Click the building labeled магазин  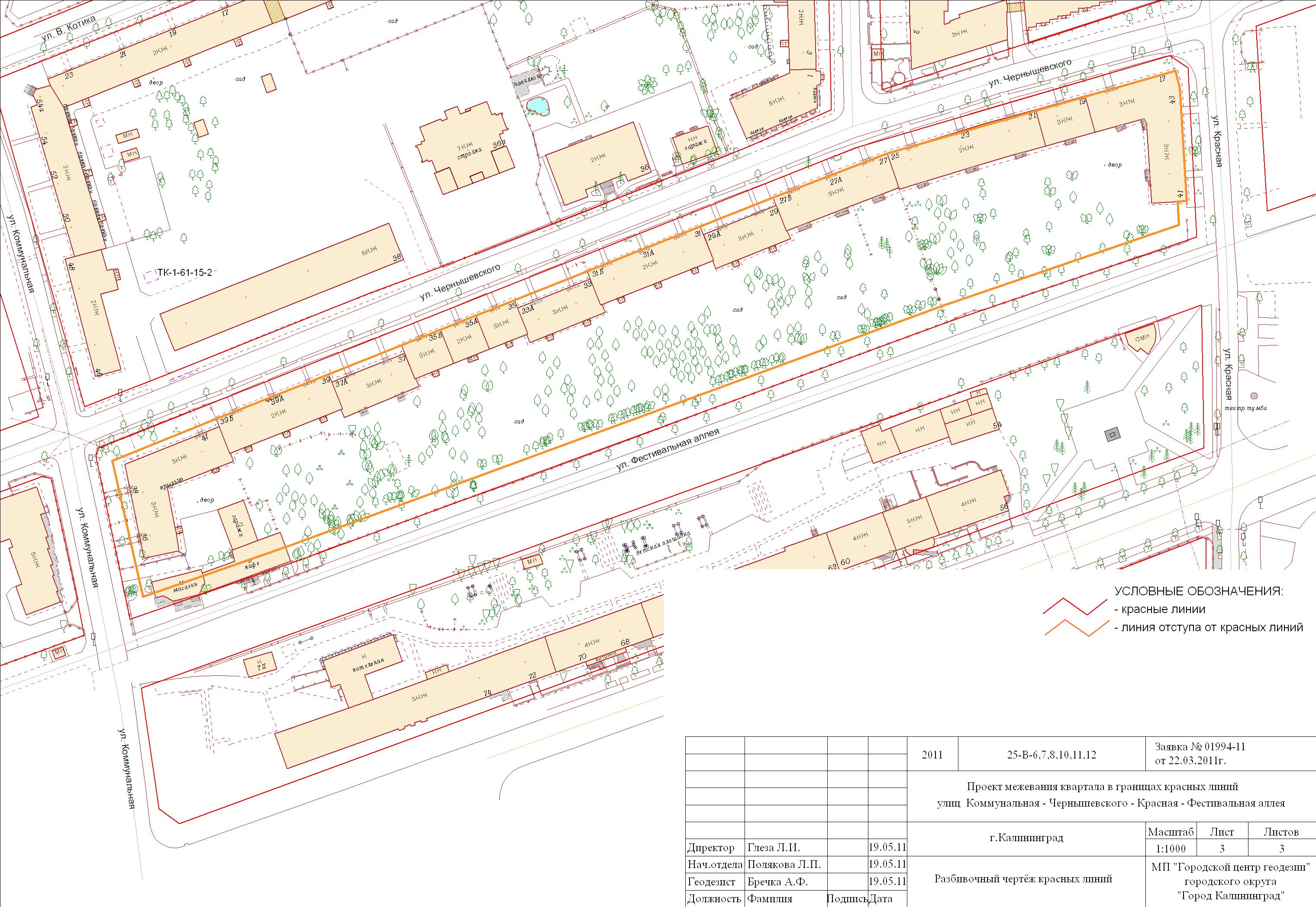[x=185, y=587]
